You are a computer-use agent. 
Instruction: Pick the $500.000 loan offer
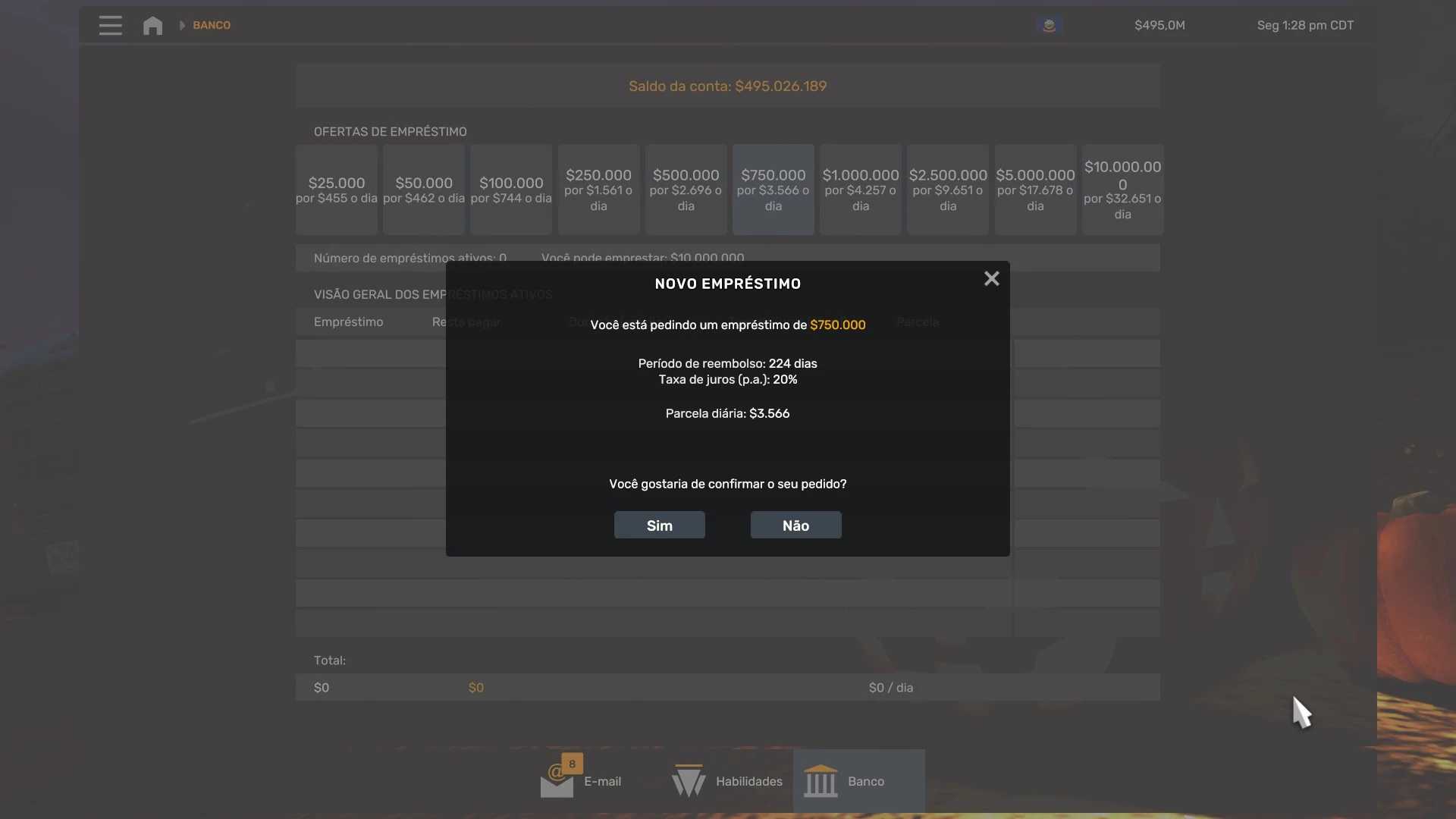pos(686,190)
